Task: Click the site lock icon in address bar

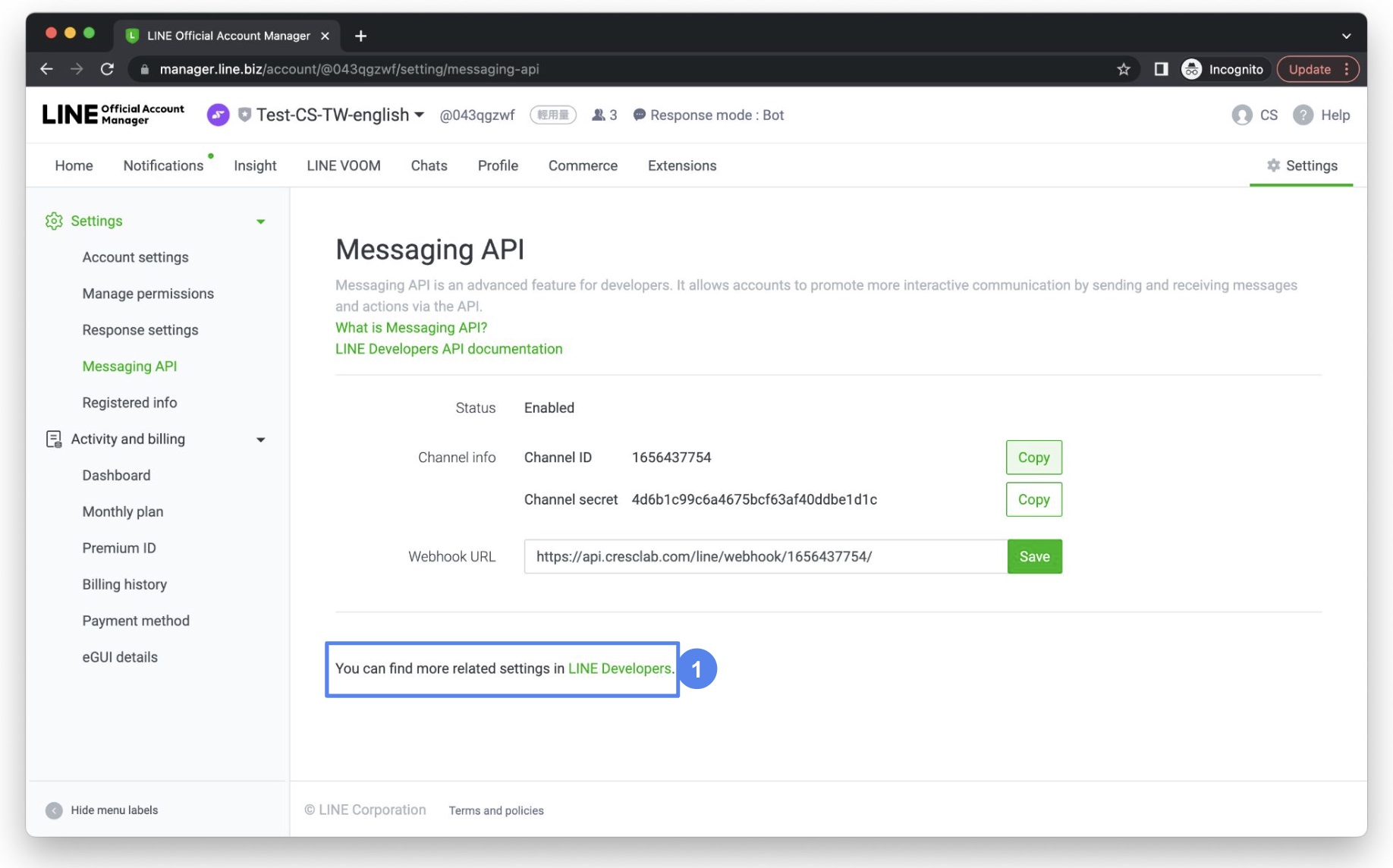Action: pyautogui.click(x=144, y=69)
